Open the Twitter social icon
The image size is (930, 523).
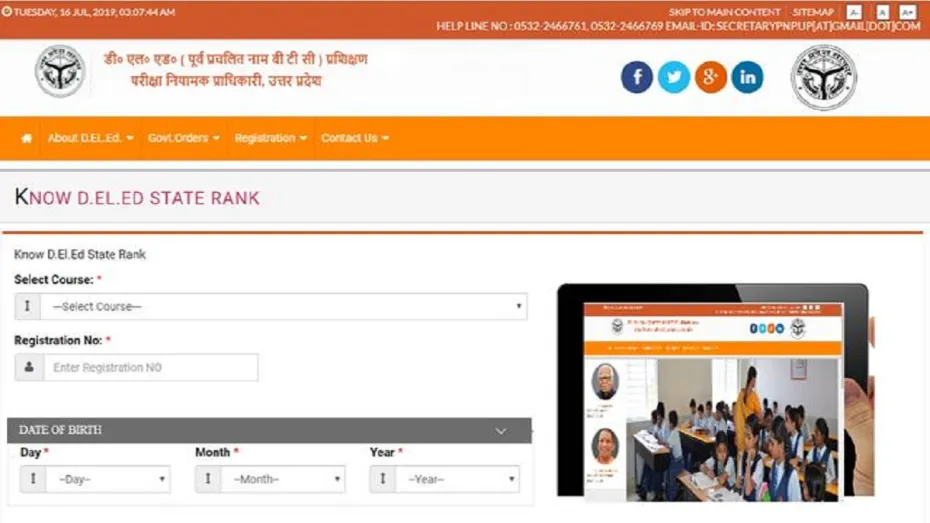674,77
